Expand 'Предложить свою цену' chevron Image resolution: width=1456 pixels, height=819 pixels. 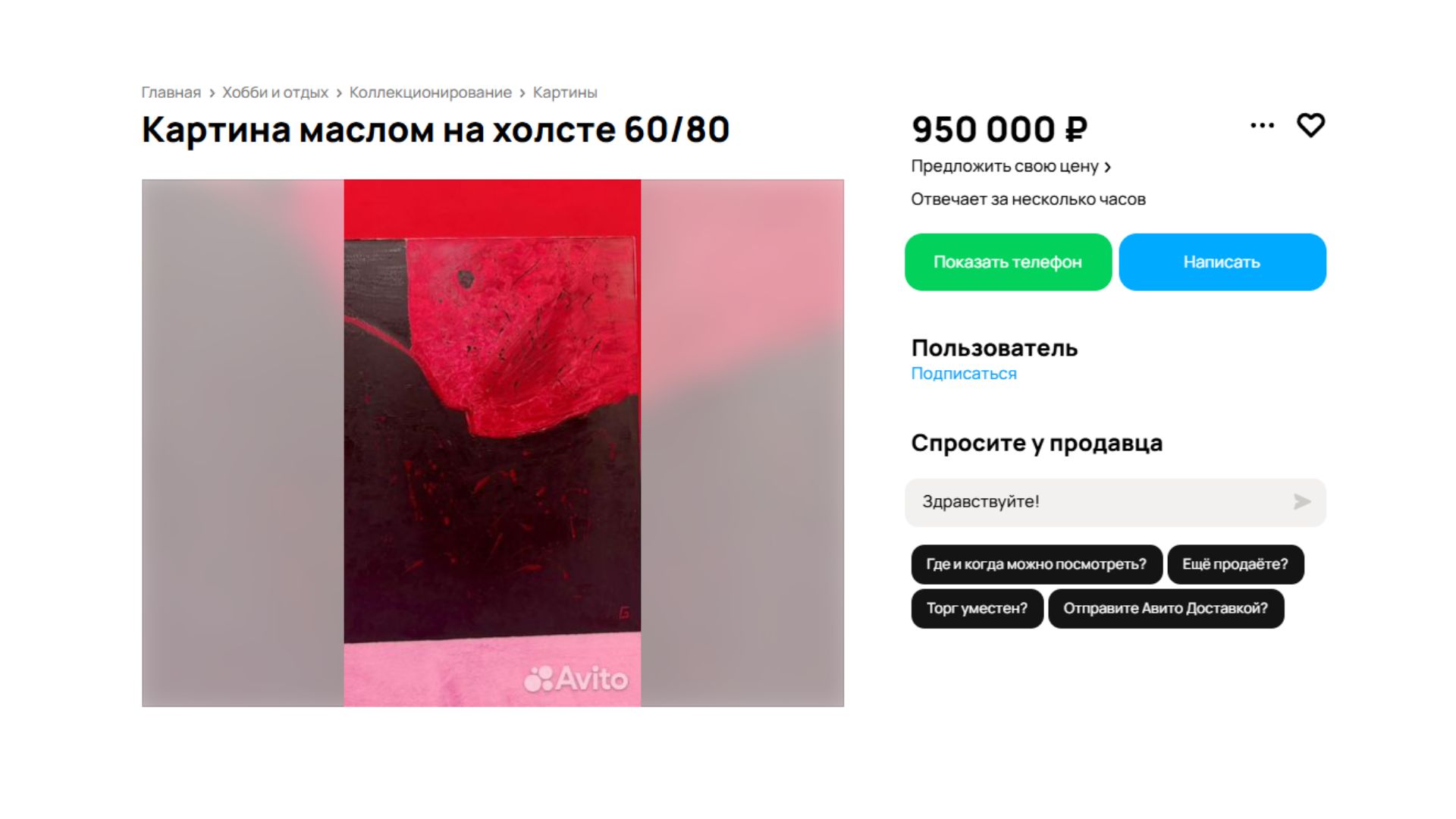pos(1108,167)
